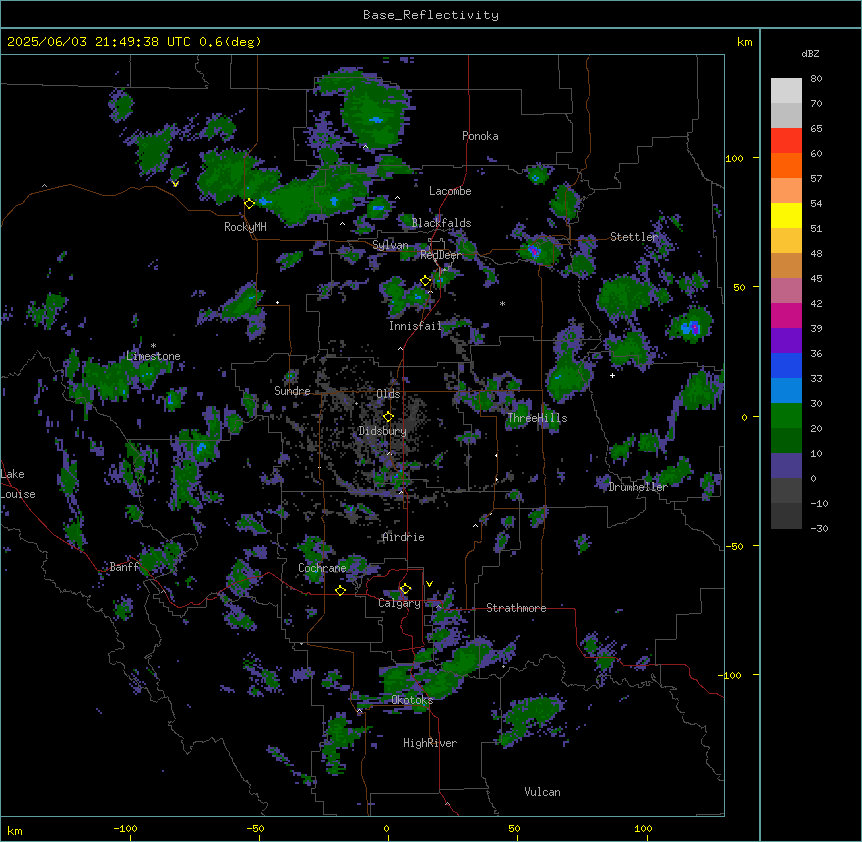This screenshot has height=842, width=862.
Task: Click the white asterisk marker east of Innisfail
Action: coord(502,304)
